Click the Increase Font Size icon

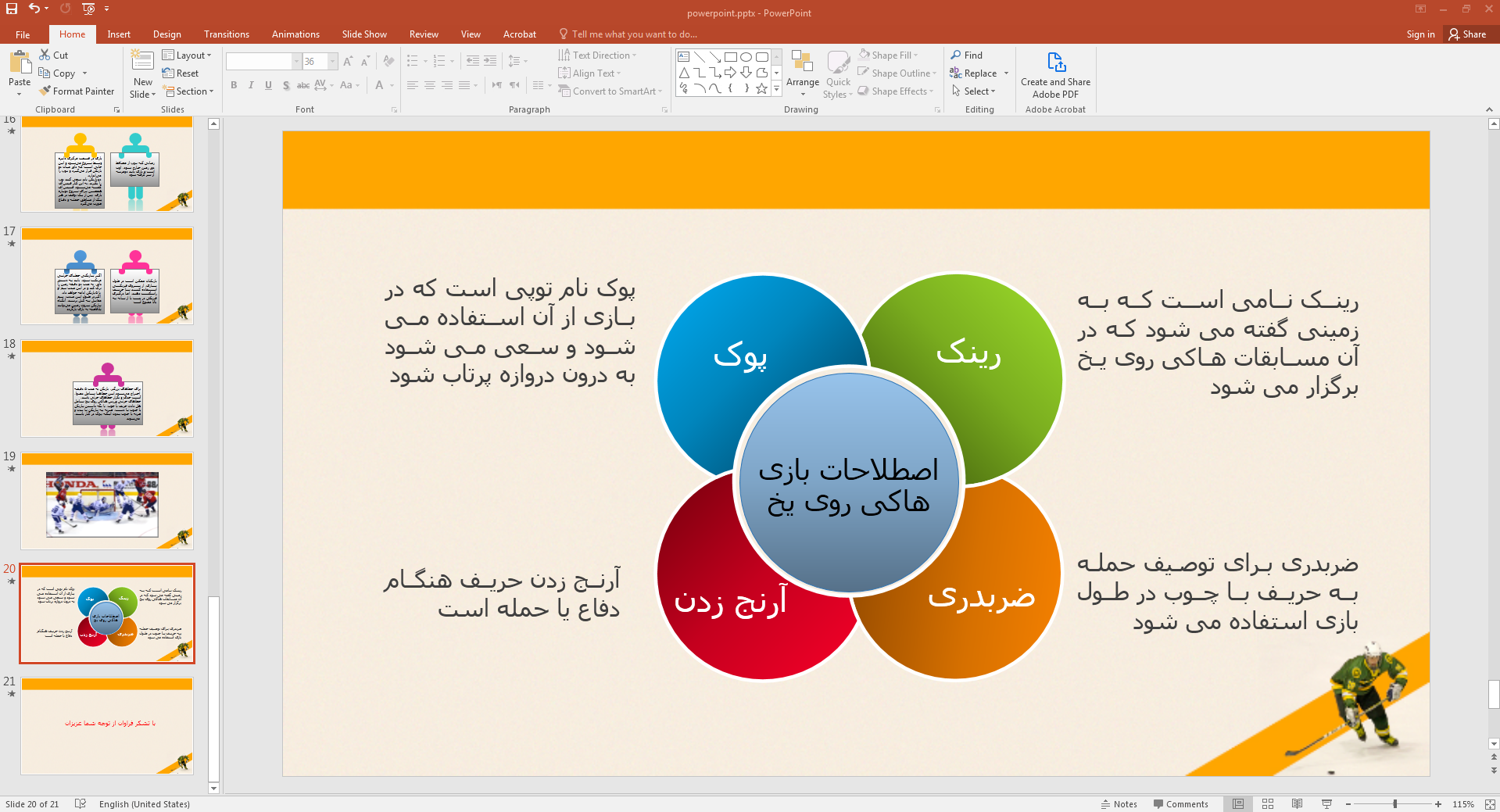click(x=348, y=61)
